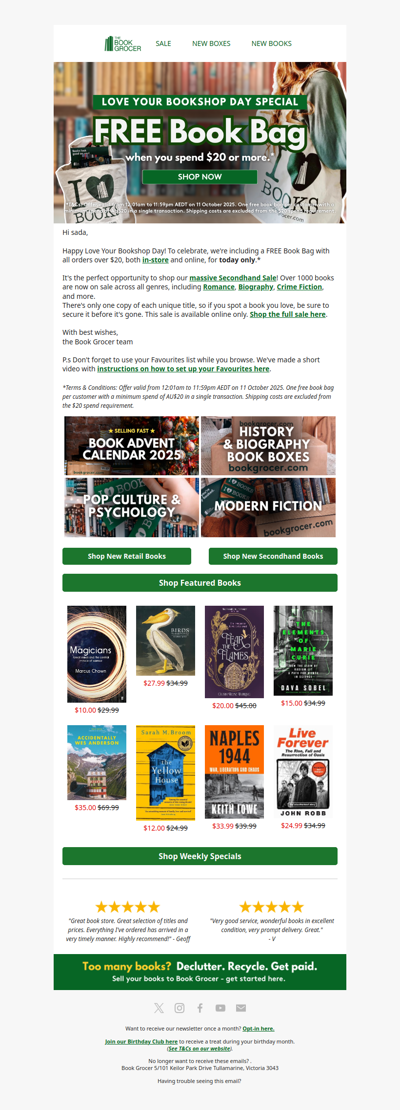This screenshot has width=400, height=1110.
Task: Select NEW BOOKS in header navigation
Action: (271, 44)
